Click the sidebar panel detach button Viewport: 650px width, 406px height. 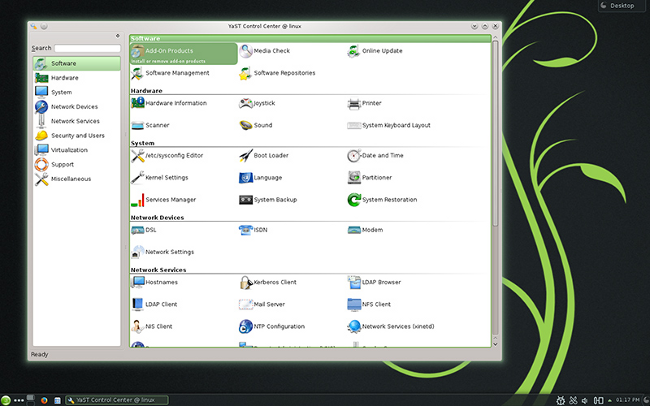tap(118, 36)
